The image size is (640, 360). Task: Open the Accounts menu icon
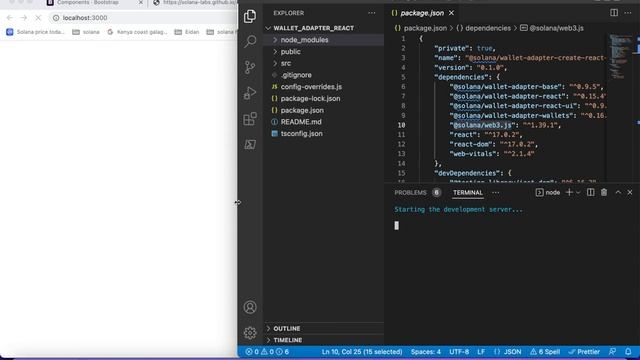point(250,307)
